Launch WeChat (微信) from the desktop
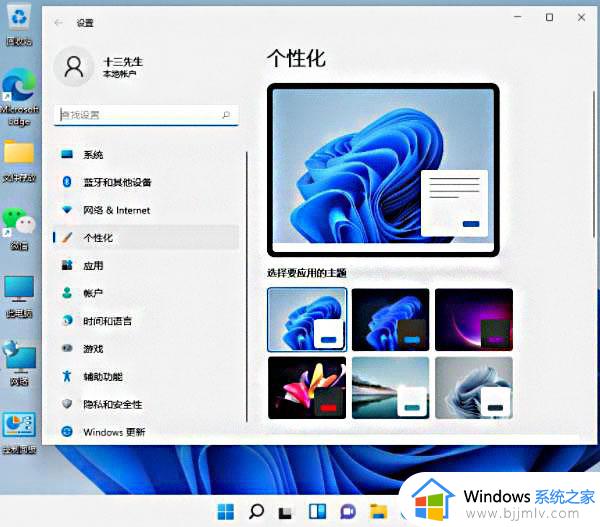Screen dimensions: 600x527 (19, 228)
